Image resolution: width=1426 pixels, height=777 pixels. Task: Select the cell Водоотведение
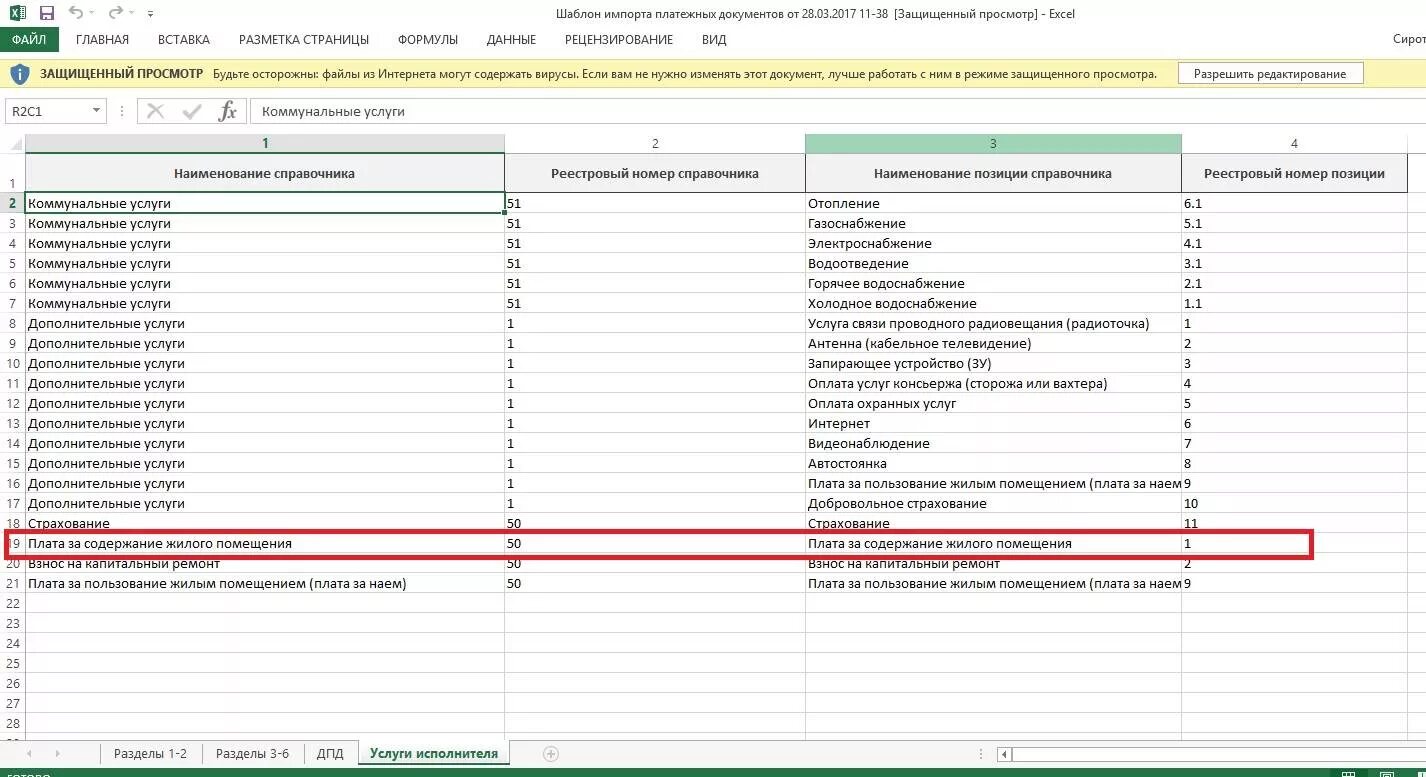pyautogui.click(x=993, y=263)
